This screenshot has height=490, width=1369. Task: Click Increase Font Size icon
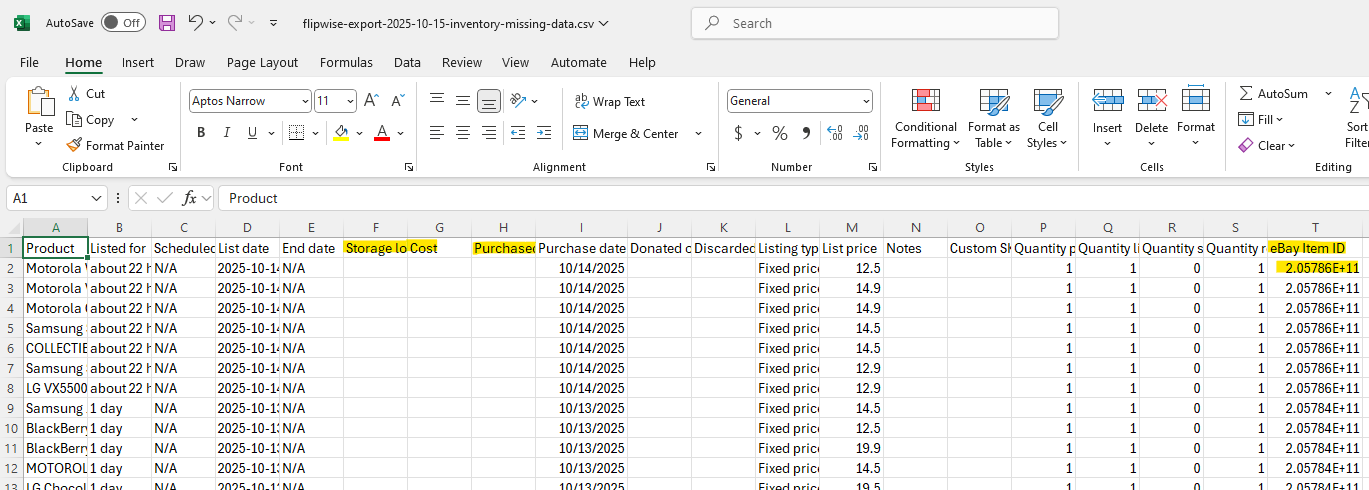(371, 101)
